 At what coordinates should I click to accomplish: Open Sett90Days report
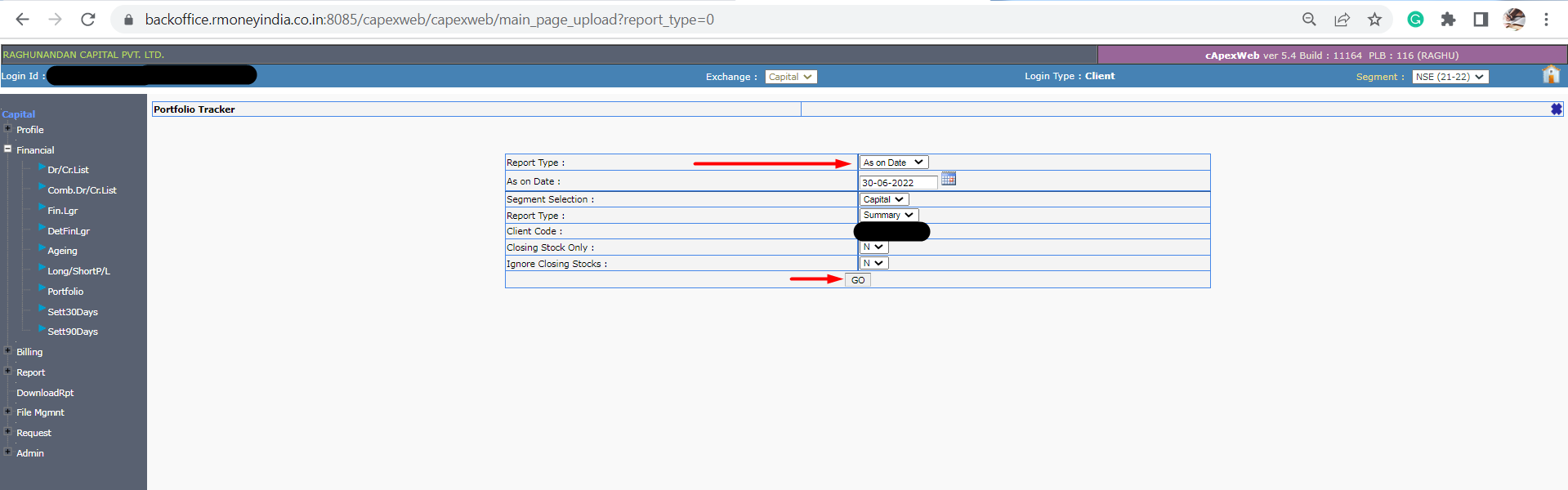click(x=73, y=332)
